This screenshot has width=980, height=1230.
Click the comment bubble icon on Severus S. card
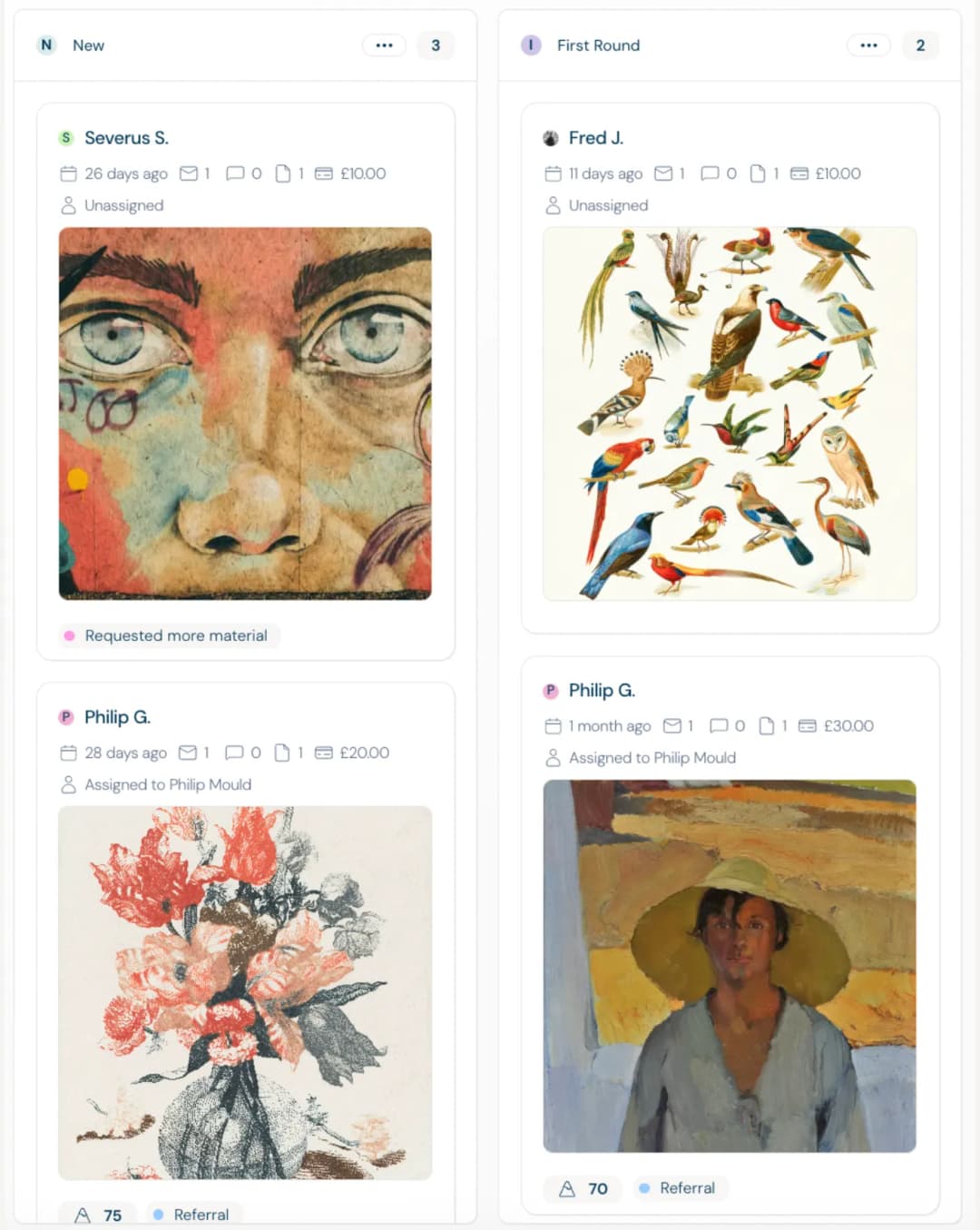(235, 173)
